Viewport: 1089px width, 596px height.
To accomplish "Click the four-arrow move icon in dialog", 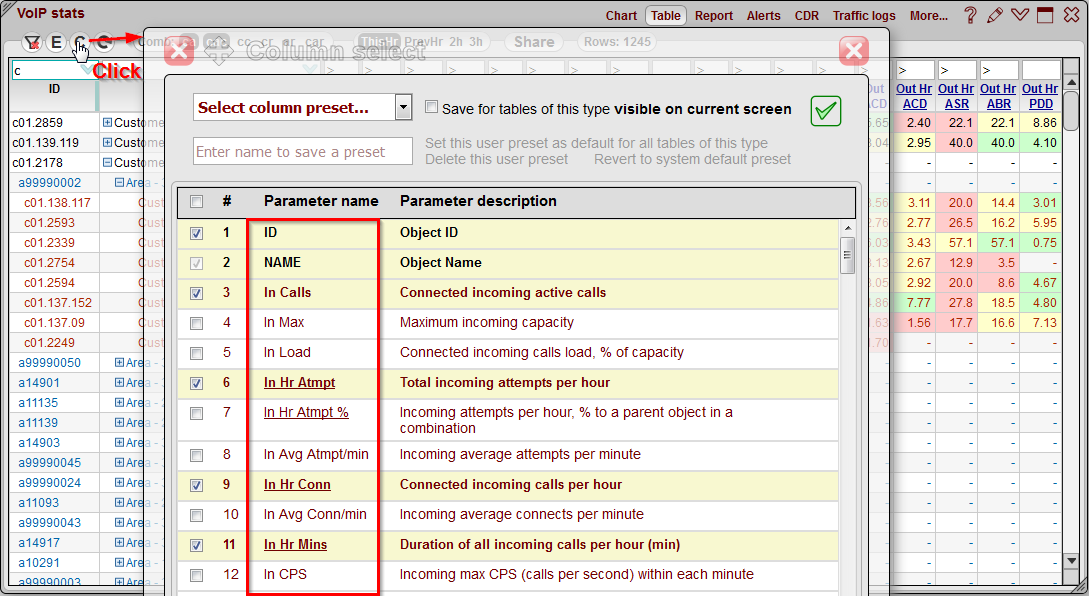I will 219,52.
